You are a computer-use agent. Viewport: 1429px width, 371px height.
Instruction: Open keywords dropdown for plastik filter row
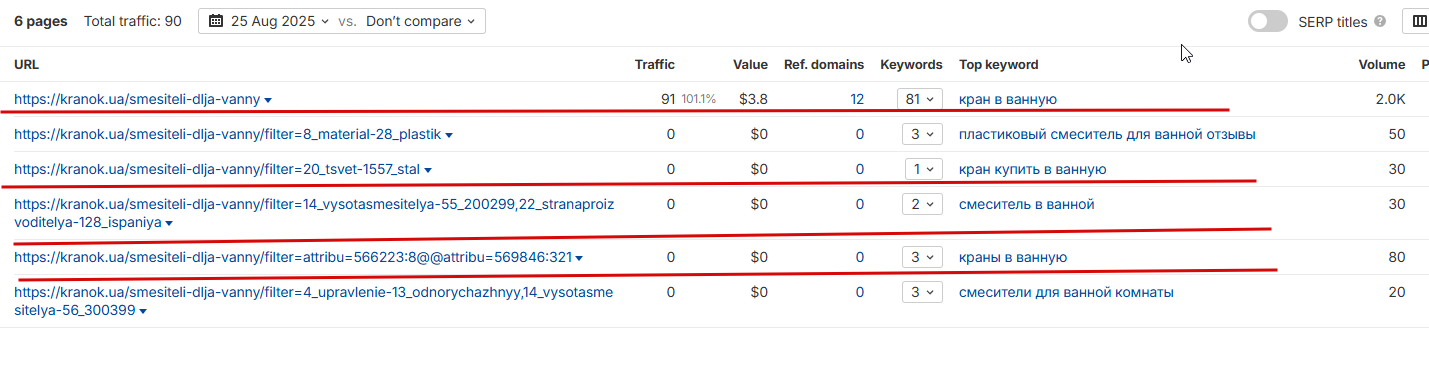click(x=919, y=134)
